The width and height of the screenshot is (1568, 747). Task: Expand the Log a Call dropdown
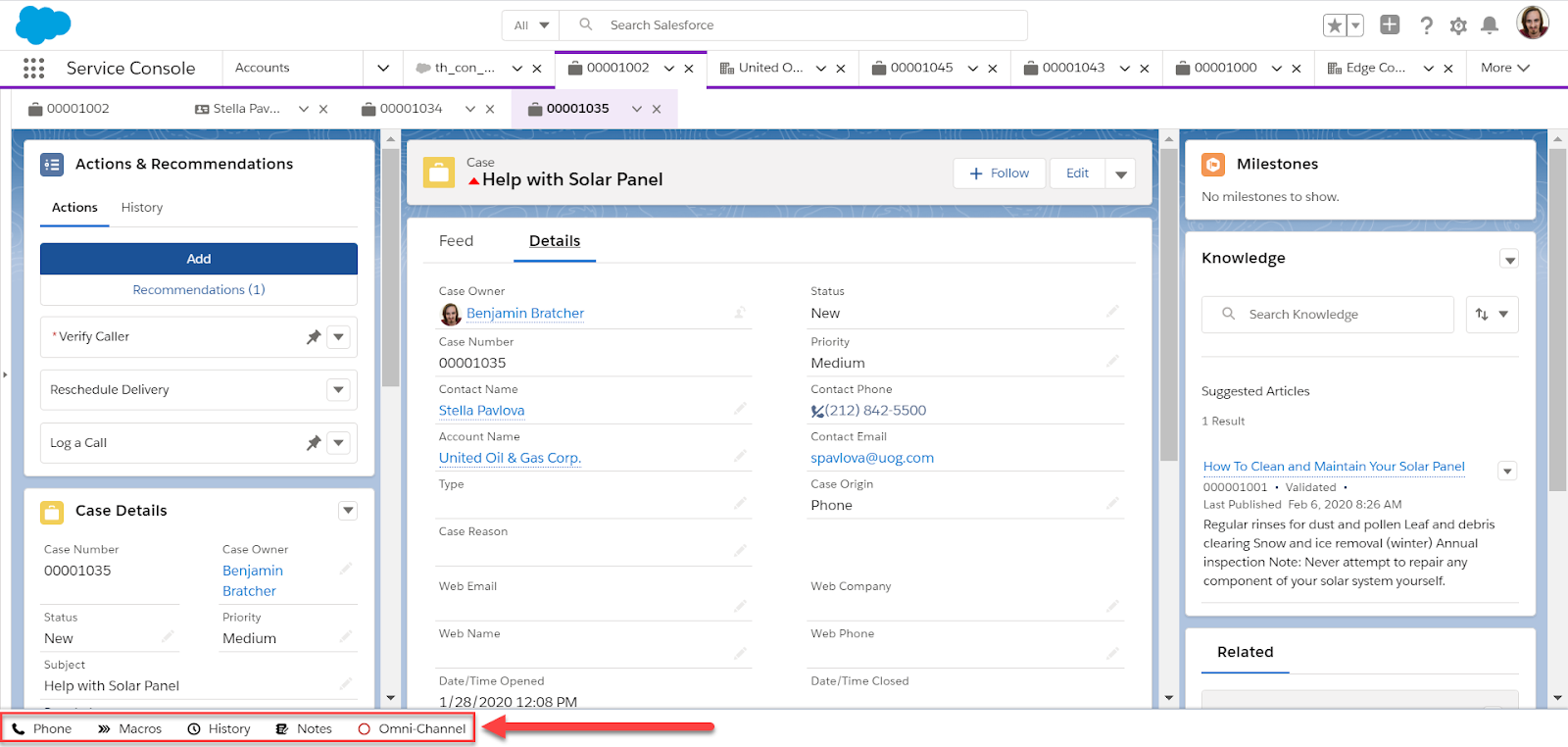[x=338, y=443]
